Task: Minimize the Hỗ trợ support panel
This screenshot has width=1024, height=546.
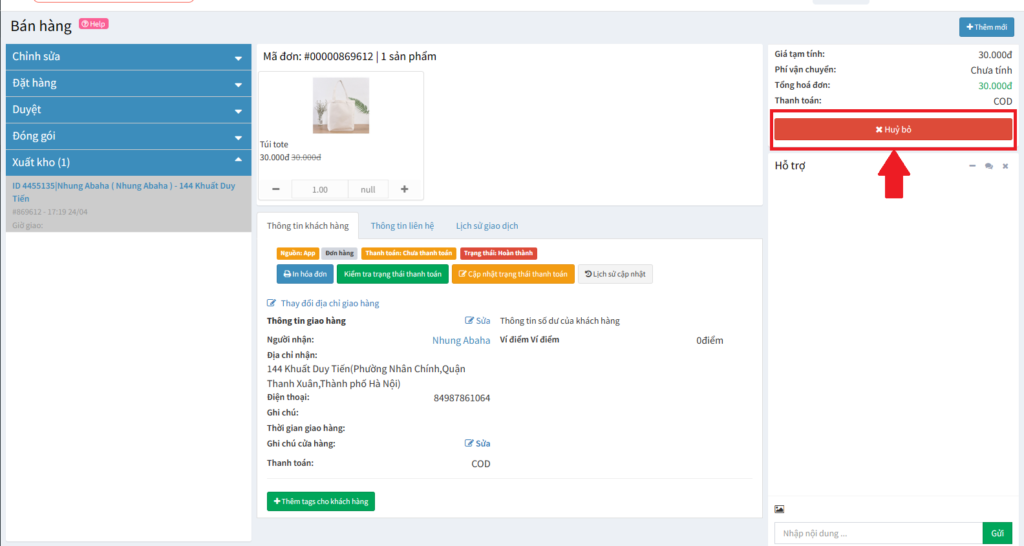Action: [972, 166]
